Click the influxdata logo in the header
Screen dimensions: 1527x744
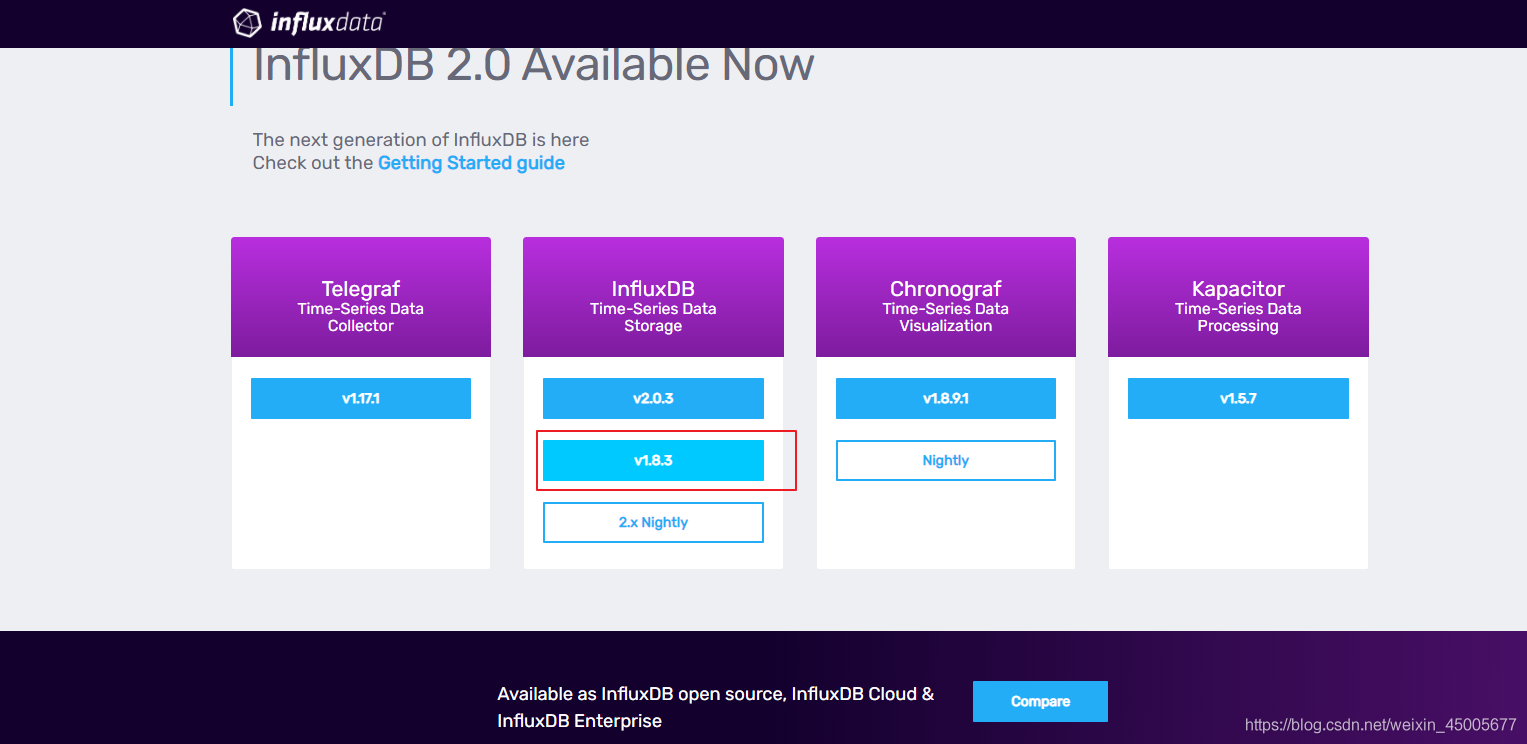pos(309,22)
